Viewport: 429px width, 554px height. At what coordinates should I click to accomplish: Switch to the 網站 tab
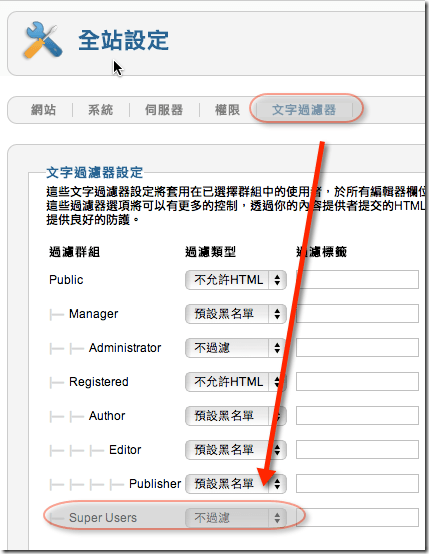click(x=43, y=110)
